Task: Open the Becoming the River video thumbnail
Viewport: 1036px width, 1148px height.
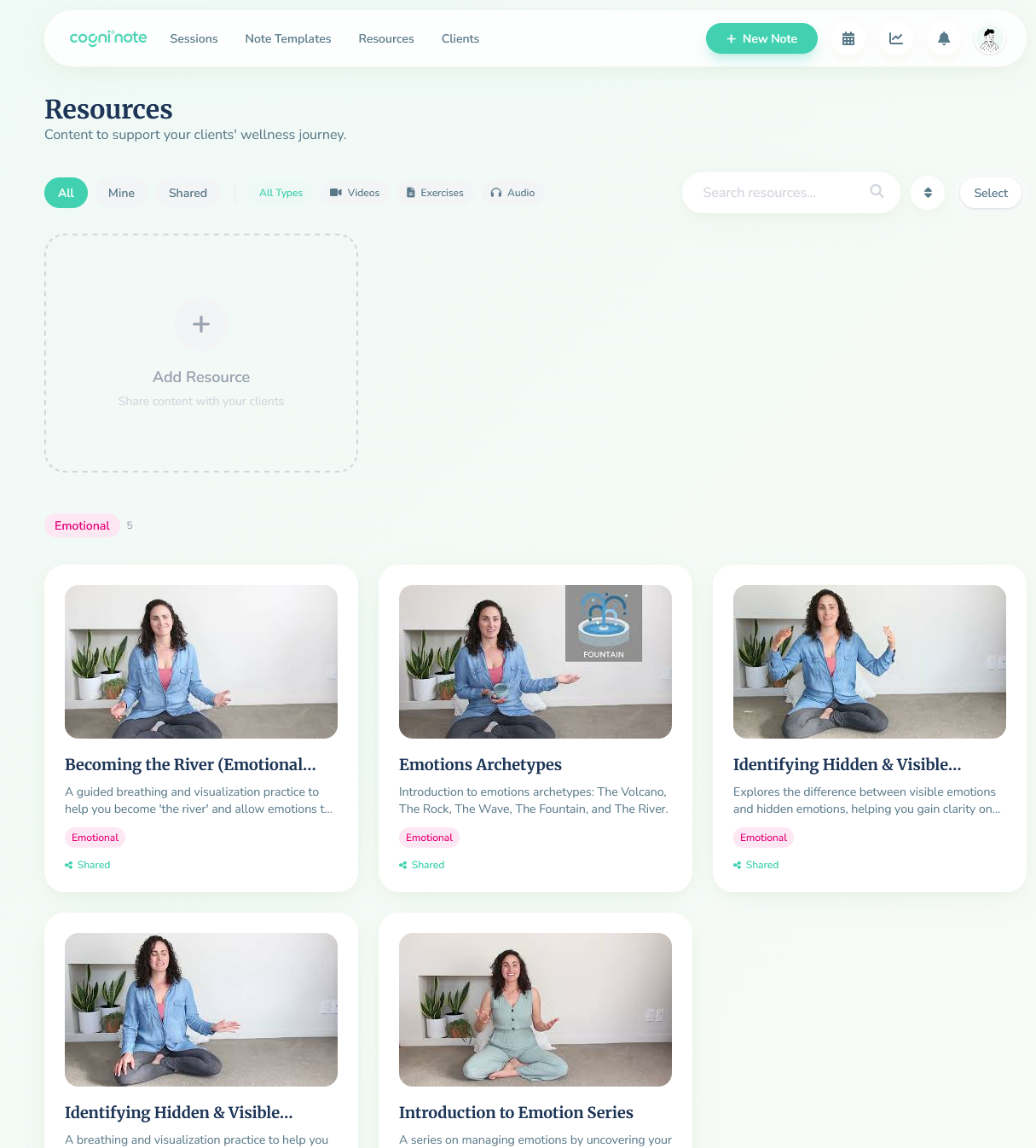Action: coord(201,662)
